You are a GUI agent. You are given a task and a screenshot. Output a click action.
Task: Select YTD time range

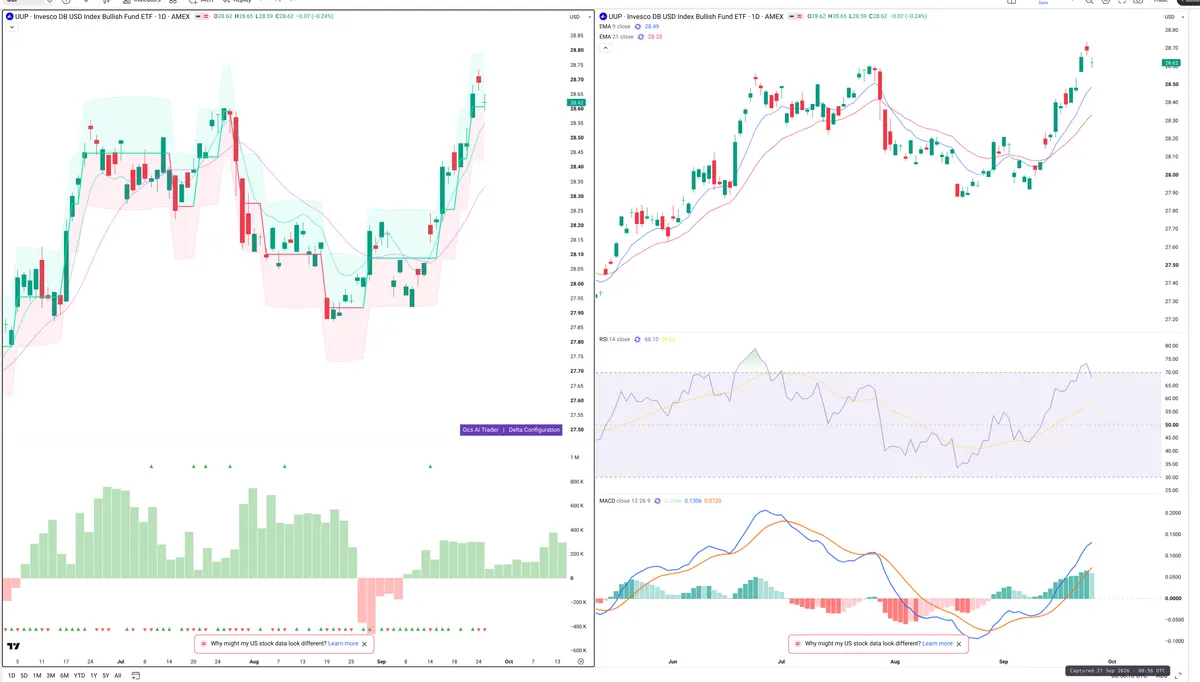[x=79, y=676]
